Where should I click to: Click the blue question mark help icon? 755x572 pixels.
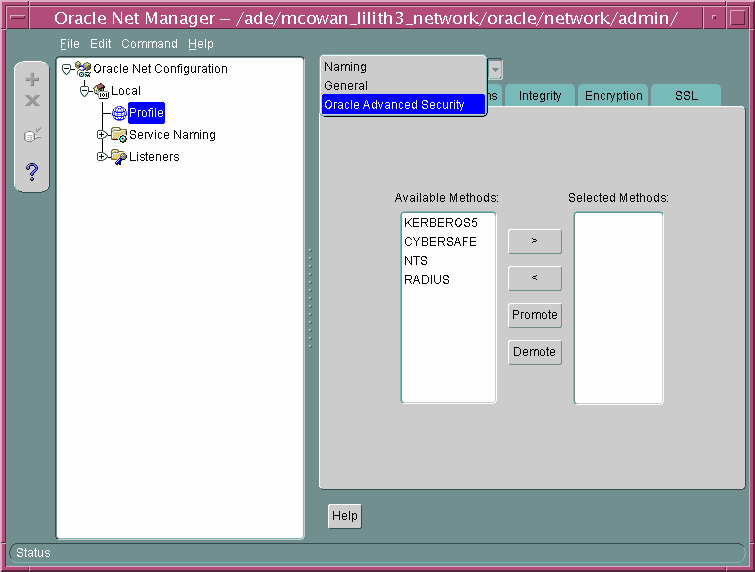tap(32, 171)
